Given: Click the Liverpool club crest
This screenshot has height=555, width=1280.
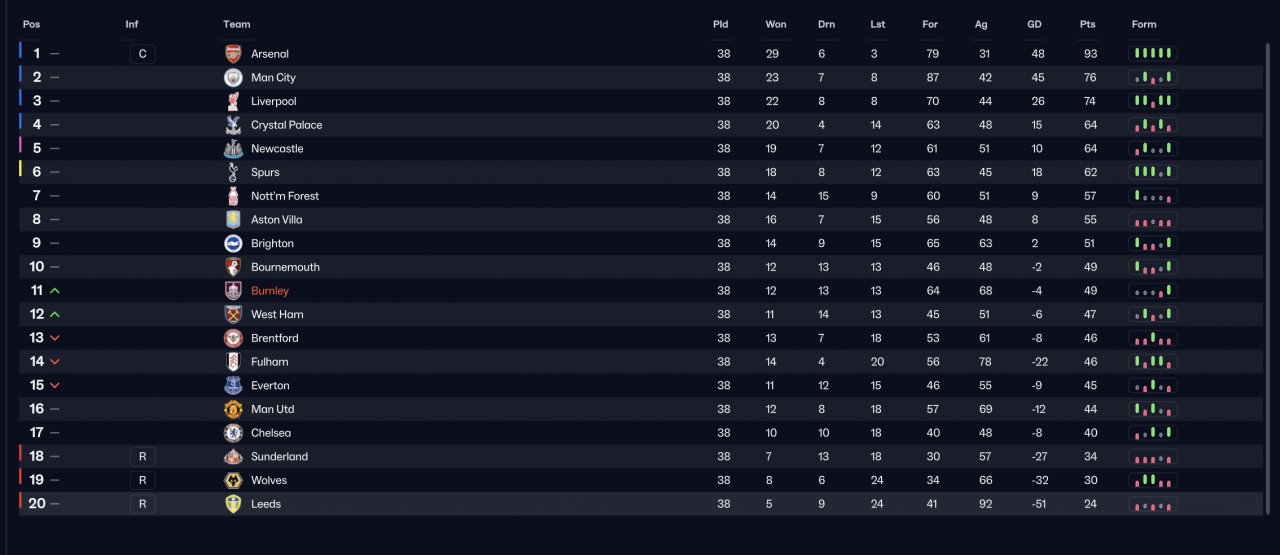Looking at the screenshot, I should (x=233, y=101).
